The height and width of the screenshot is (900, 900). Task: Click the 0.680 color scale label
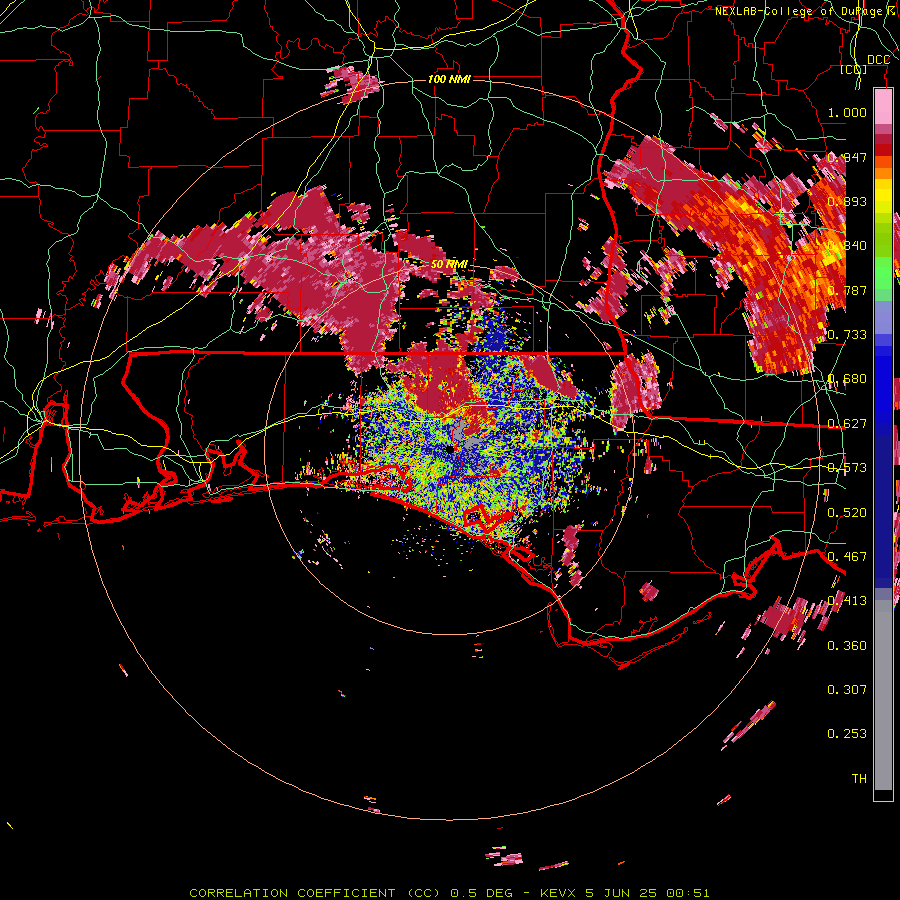click(847, 379)
